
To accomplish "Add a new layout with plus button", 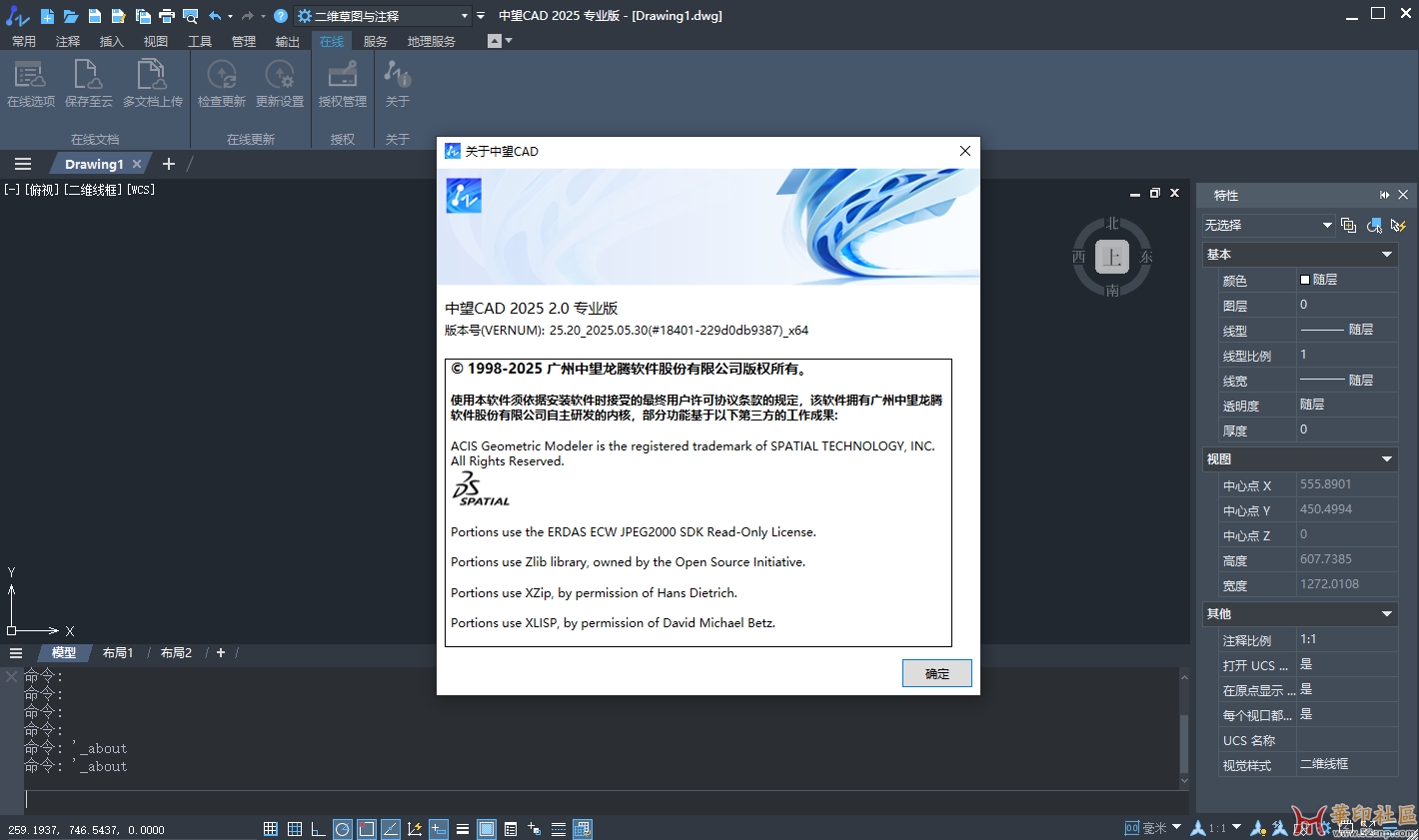I will pyautogui.click(x=221, y=652).
